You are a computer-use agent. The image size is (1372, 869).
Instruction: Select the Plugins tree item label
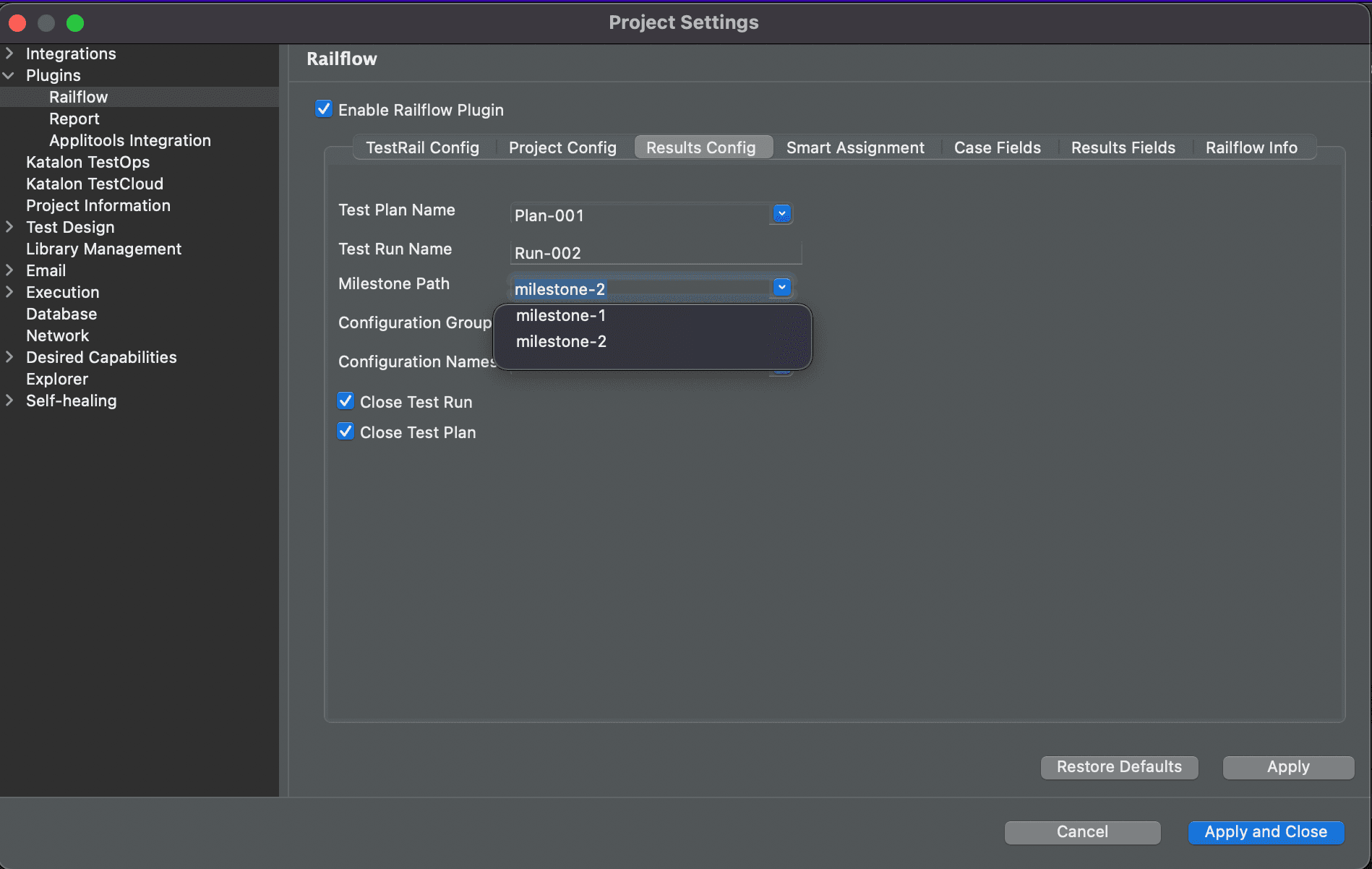53,75
